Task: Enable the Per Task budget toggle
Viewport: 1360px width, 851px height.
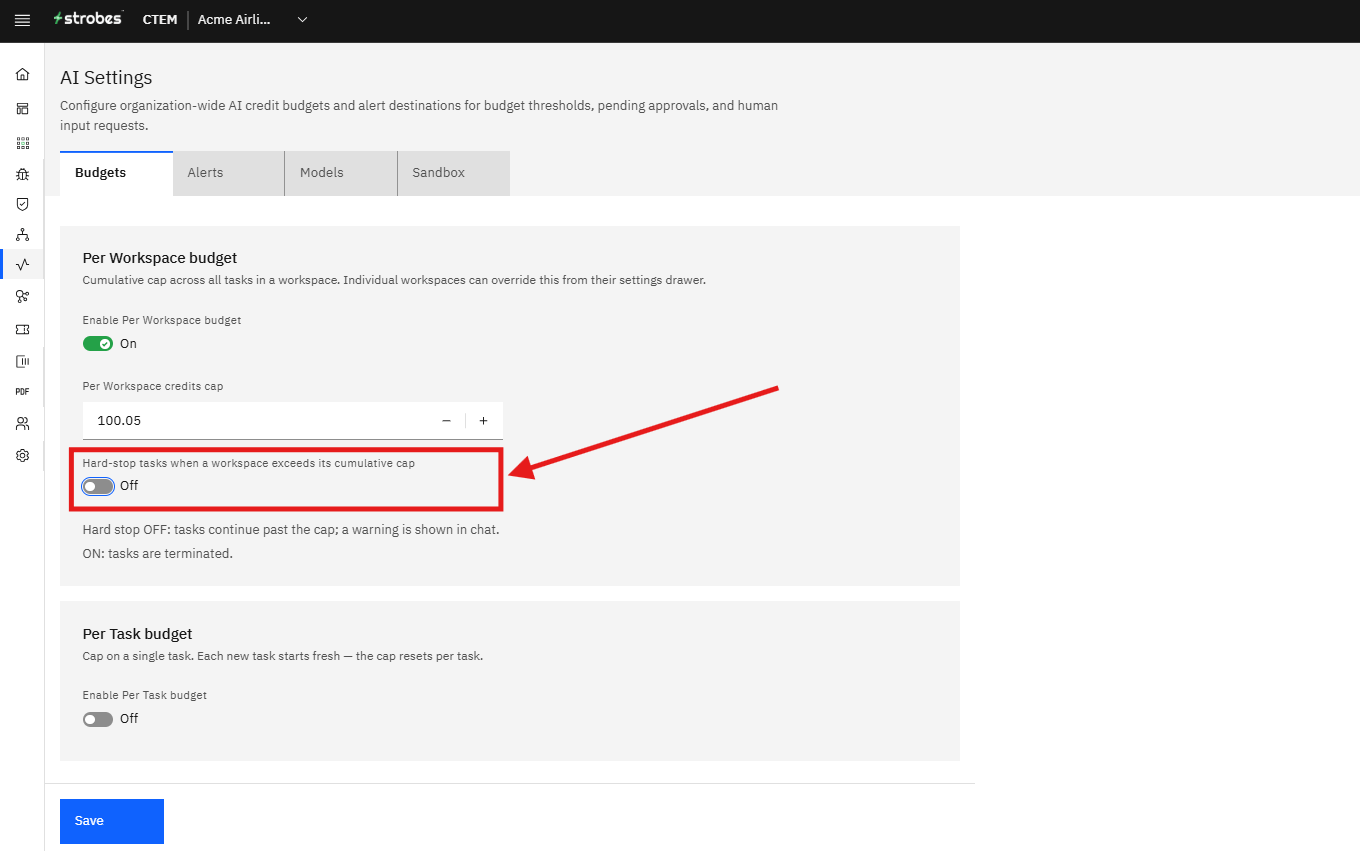Action: click(98, 719)
